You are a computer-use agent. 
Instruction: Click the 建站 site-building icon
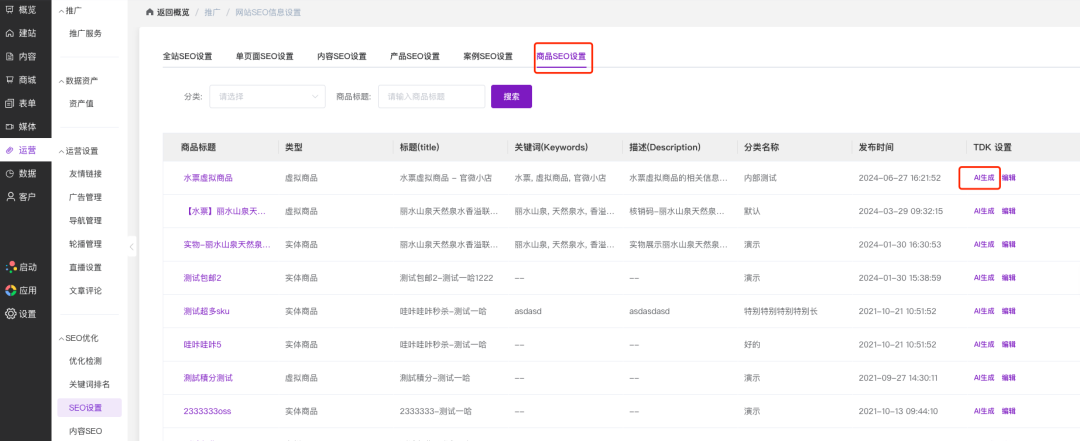pyautogui.click(x=10, y=33)
